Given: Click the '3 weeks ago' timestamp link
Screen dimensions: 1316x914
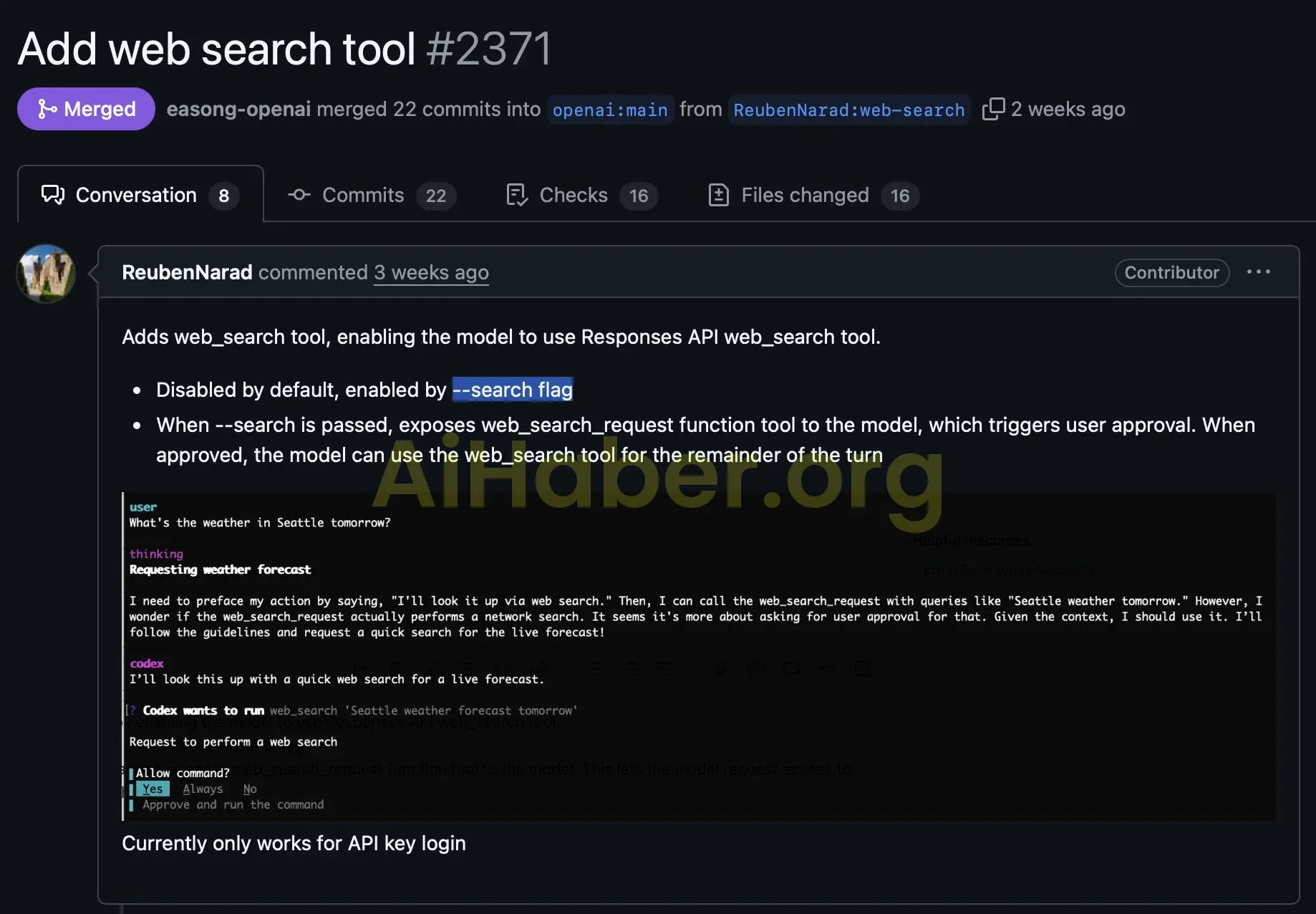Looking at the screenshot, I should (431, 272).
